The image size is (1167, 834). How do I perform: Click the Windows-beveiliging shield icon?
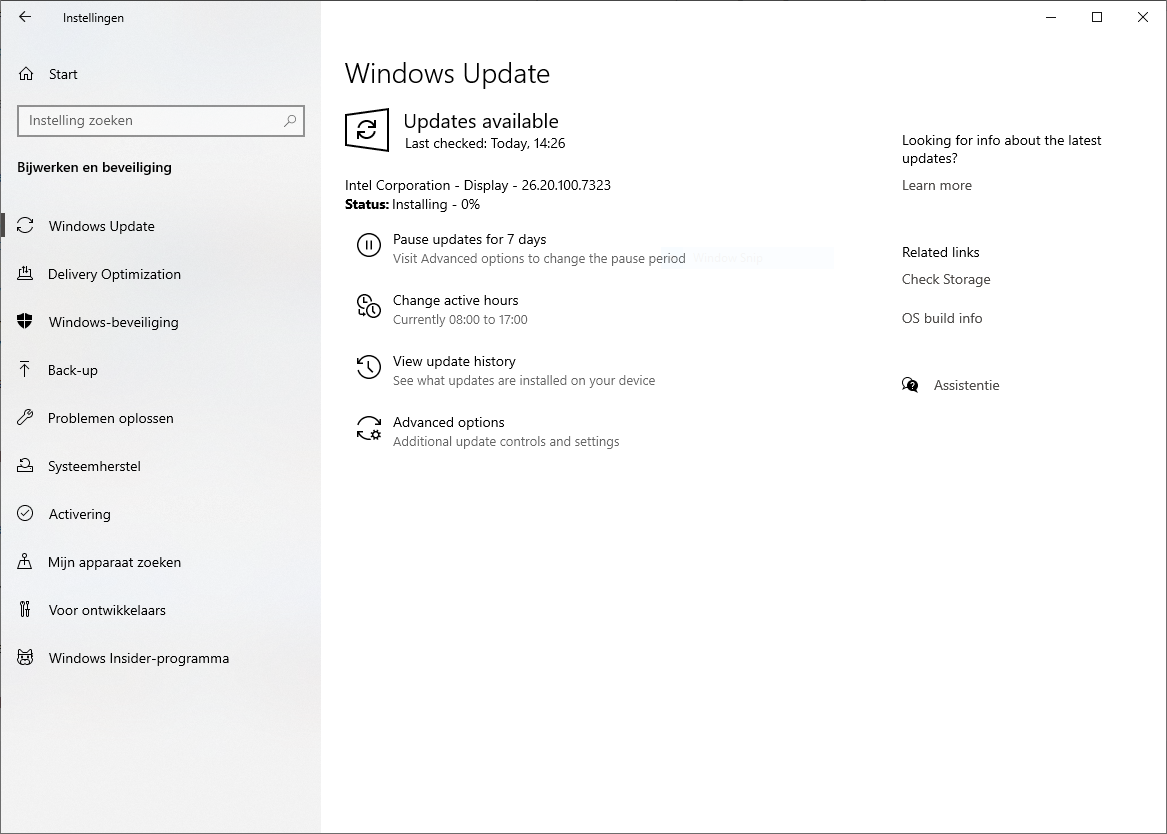[x=25, y=321]
